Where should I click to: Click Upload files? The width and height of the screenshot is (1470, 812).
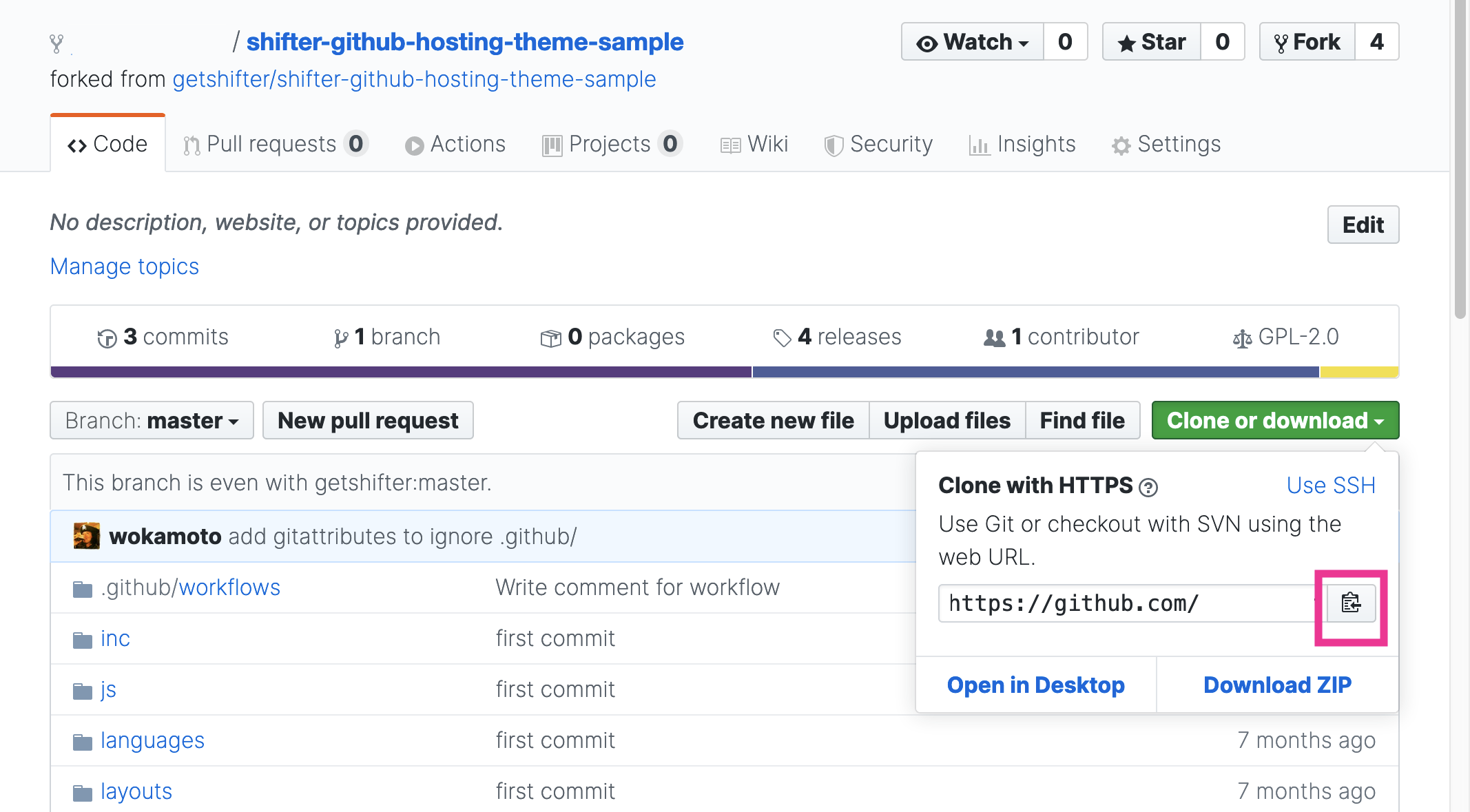(947, 420)
